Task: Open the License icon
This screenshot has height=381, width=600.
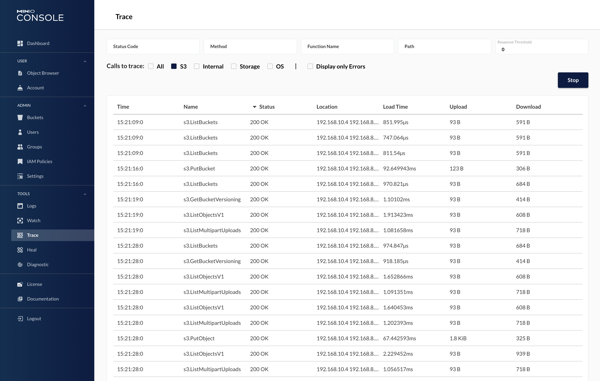Action: click(20, 284)
